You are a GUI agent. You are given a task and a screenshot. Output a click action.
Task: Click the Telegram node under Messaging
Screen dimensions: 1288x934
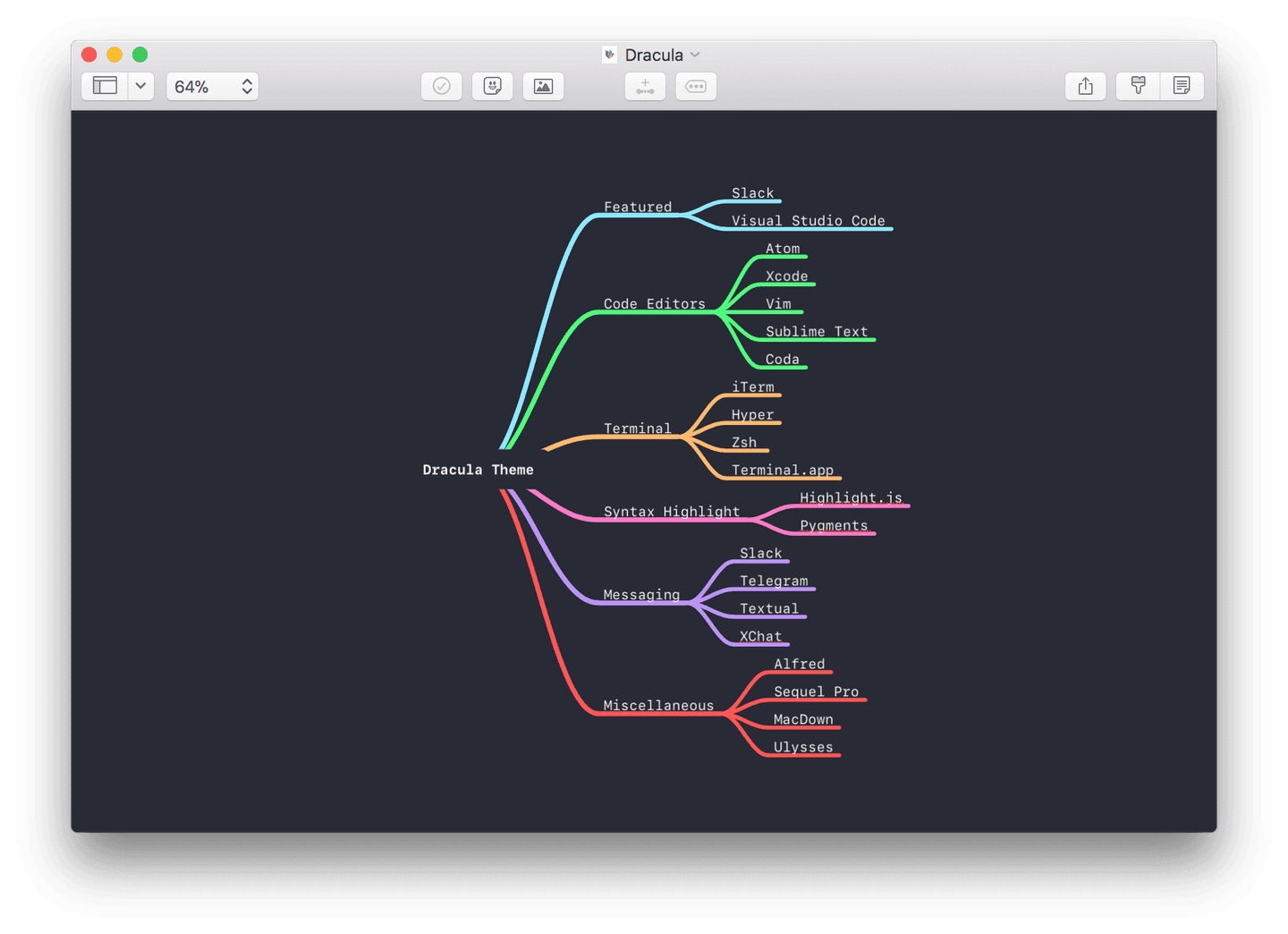pos(774,581)
